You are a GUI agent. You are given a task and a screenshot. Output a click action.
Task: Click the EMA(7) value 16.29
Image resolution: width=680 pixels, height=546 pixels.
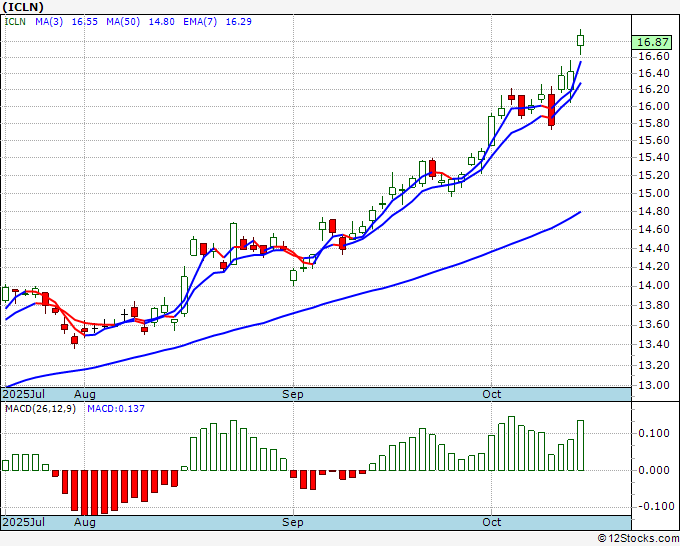(x=239, y=22)
